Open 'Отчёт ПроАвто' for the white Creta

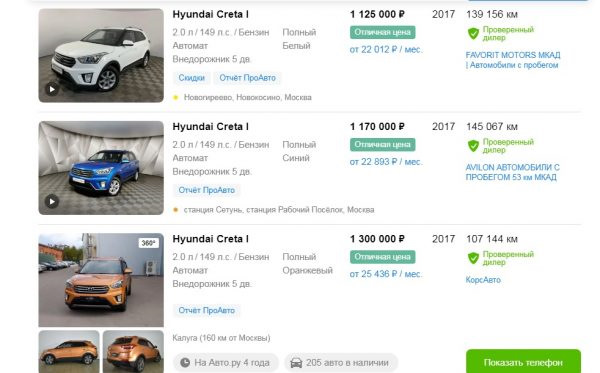(x=247, y=78)
